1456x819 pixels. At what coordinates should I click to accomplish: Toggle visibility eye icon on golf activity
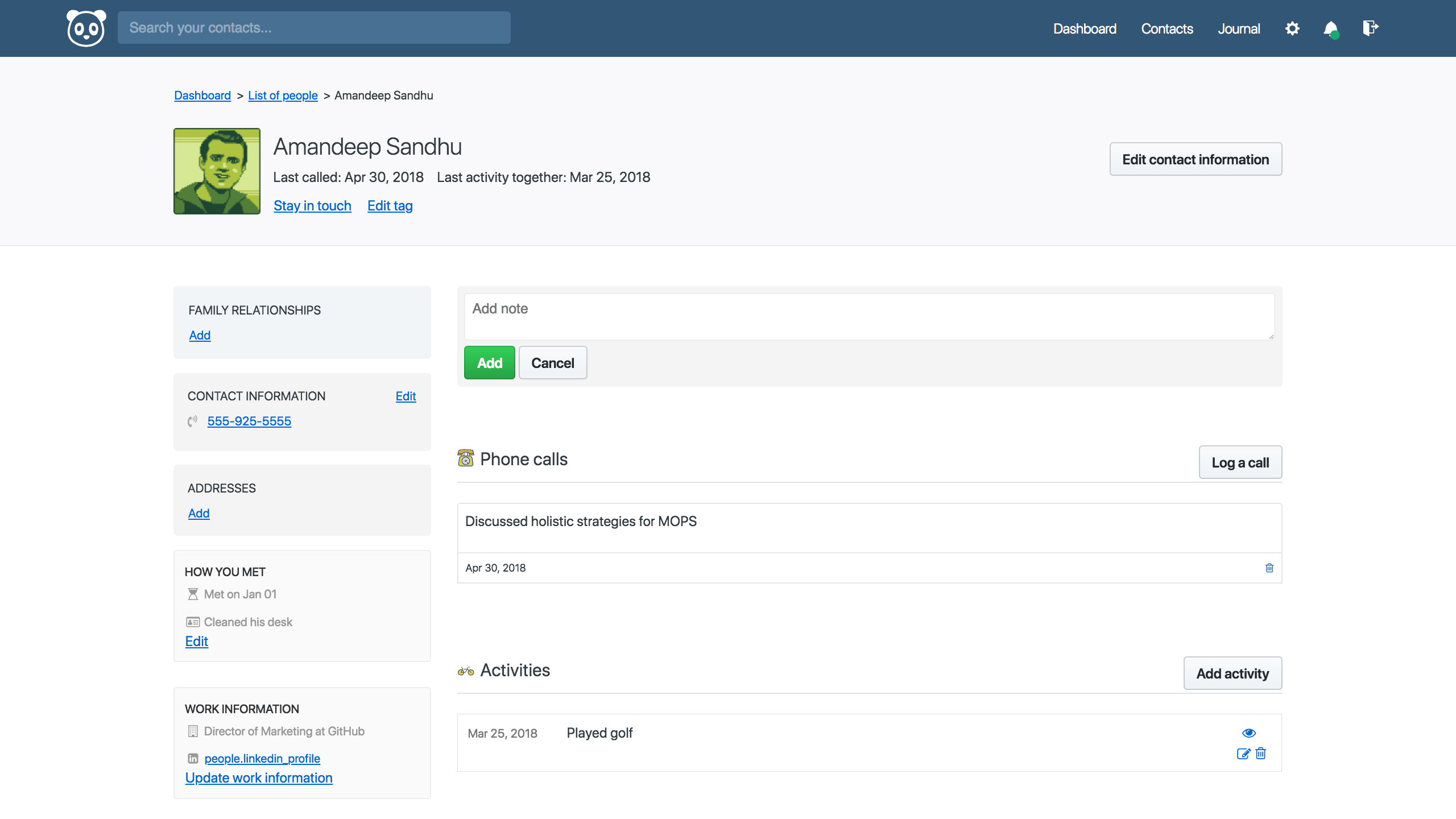(x=1249, y=733)
